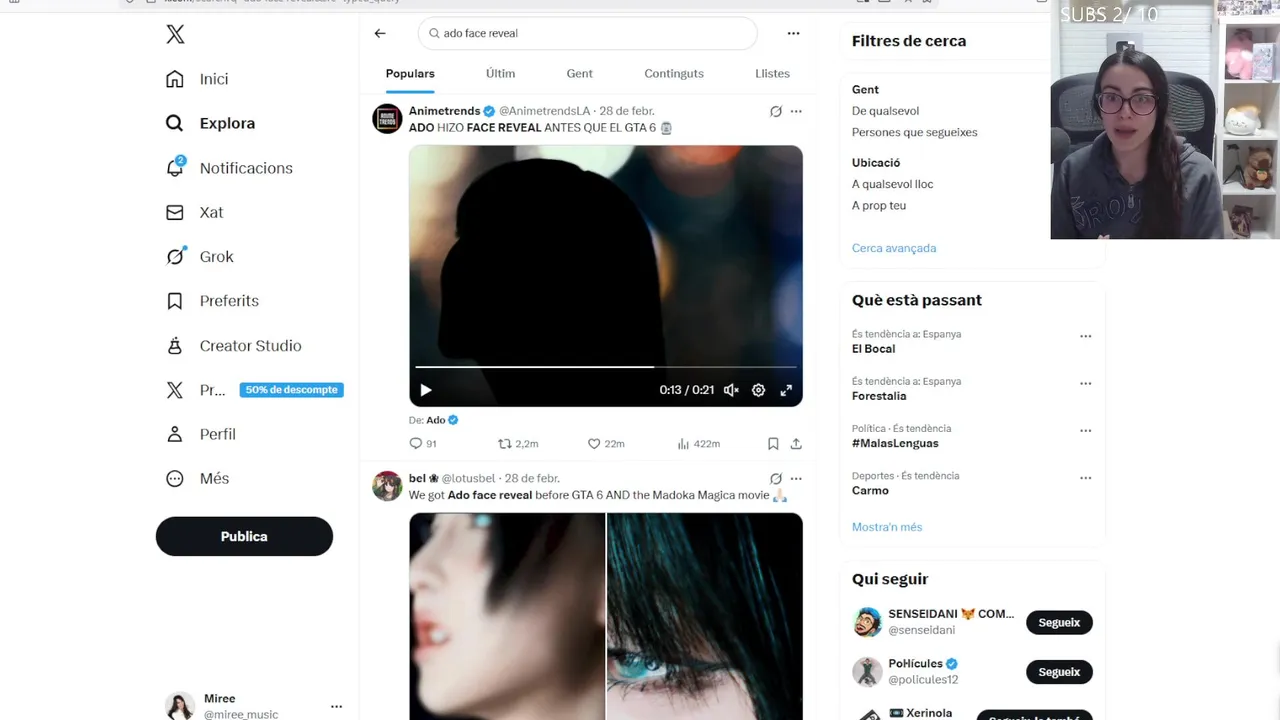Open Forestalia trending topic
Image resolution: width=1280 pixels, height=720 pixels.
pos(879,396)
